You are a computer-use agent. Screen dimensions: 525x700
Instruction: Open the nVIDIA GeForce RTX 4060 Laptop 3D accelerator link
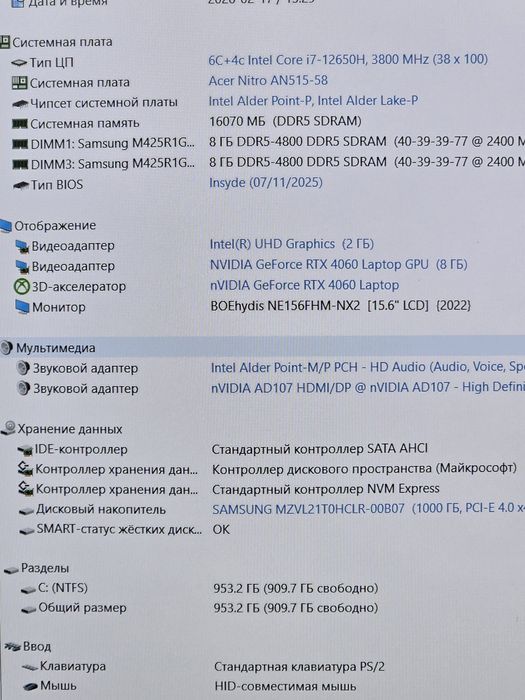pos(304,285)
